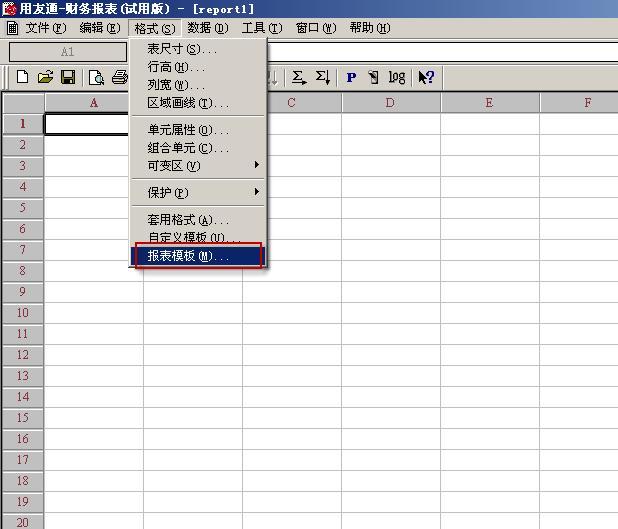Select row 15 header

[23, 418]
